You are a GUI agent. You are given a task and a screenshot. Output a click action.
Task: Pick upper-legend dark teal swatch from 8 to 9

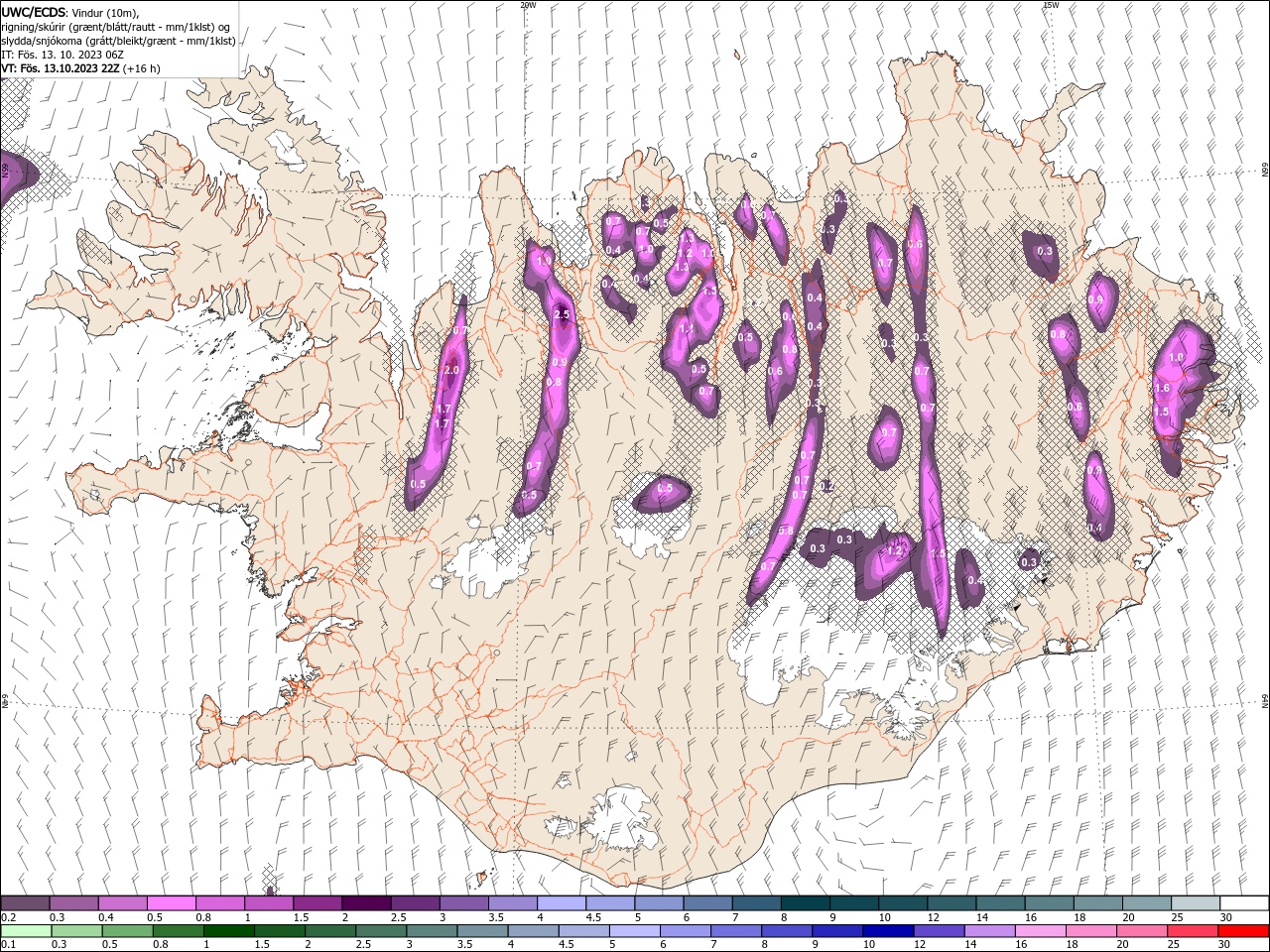coord(805,903)
